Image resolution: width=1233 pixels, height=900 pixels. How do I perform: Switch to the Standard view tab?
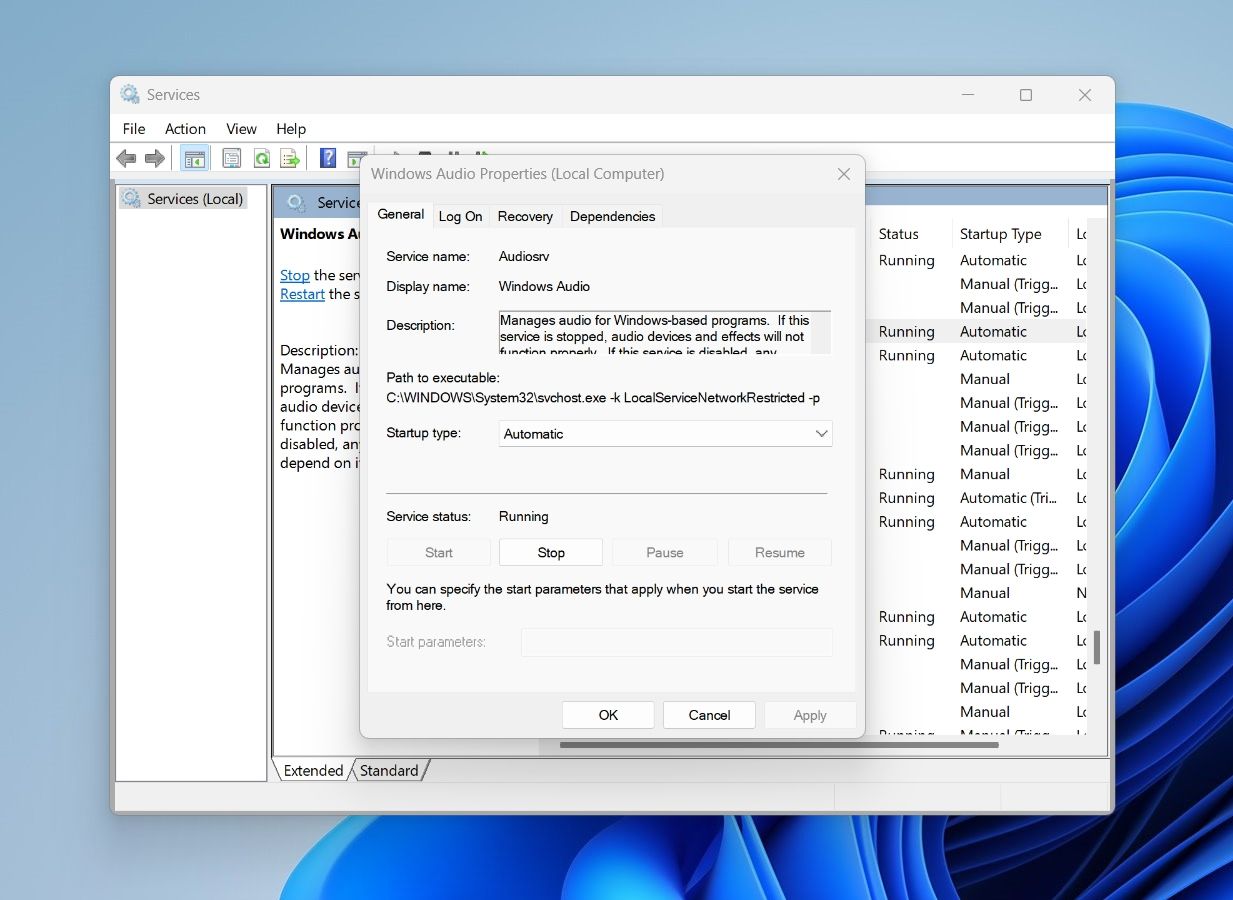tap(389, 770)
